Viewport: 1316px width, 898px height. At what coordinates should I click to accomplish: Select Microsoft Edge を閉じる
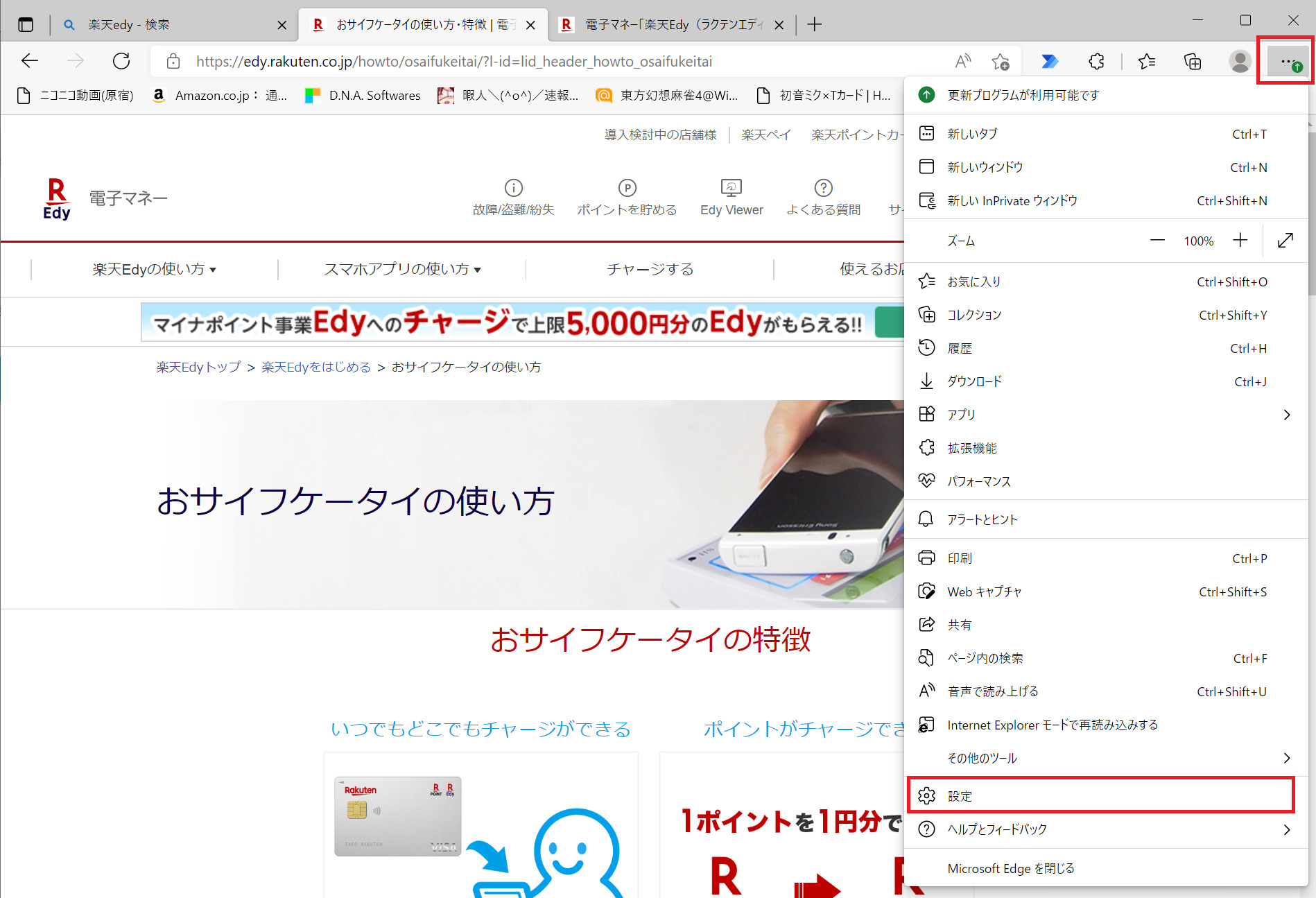(x=1107, y=868)
